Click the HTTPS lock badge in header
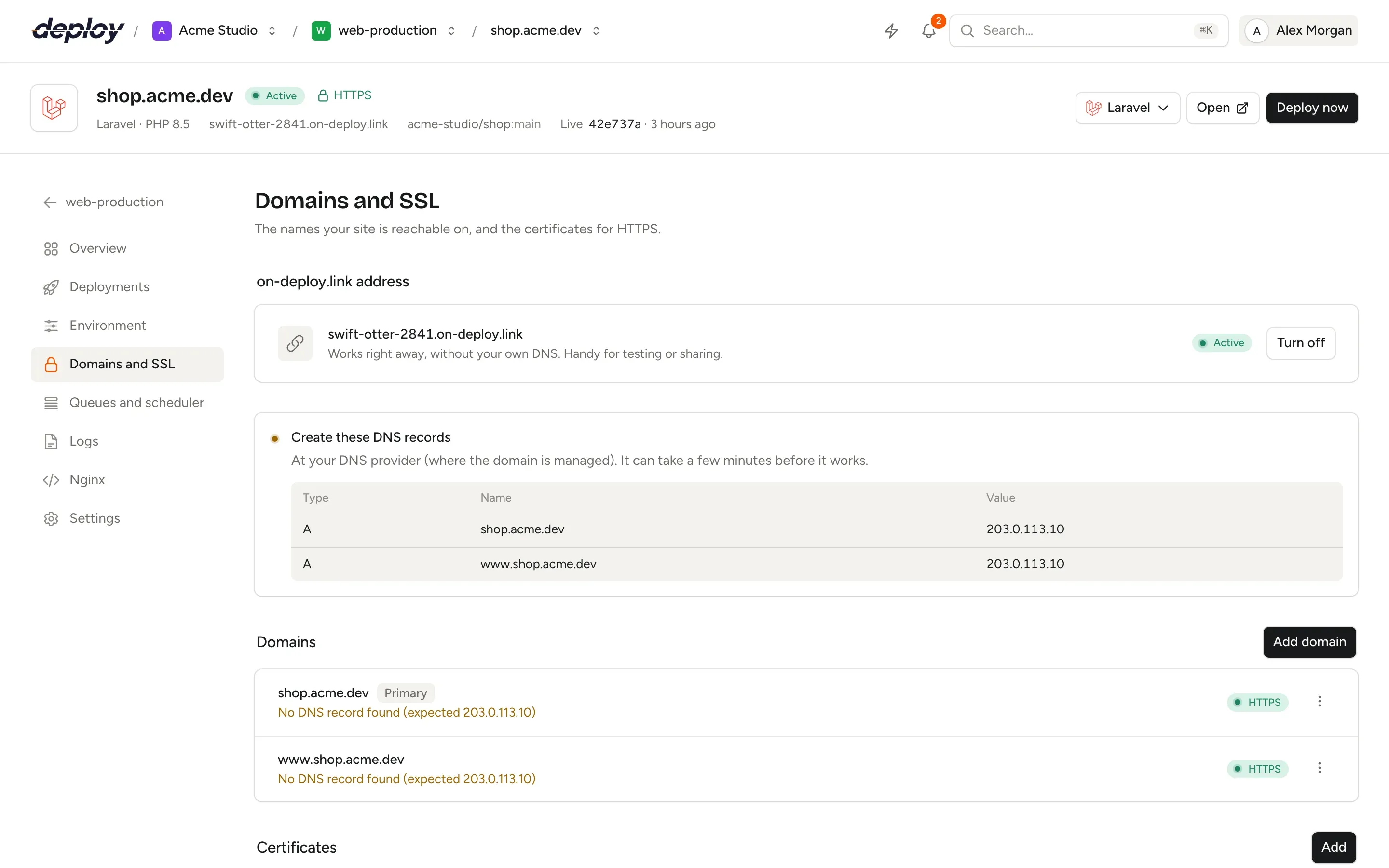This screenshot has width=1389, height=868. [344, 95]
